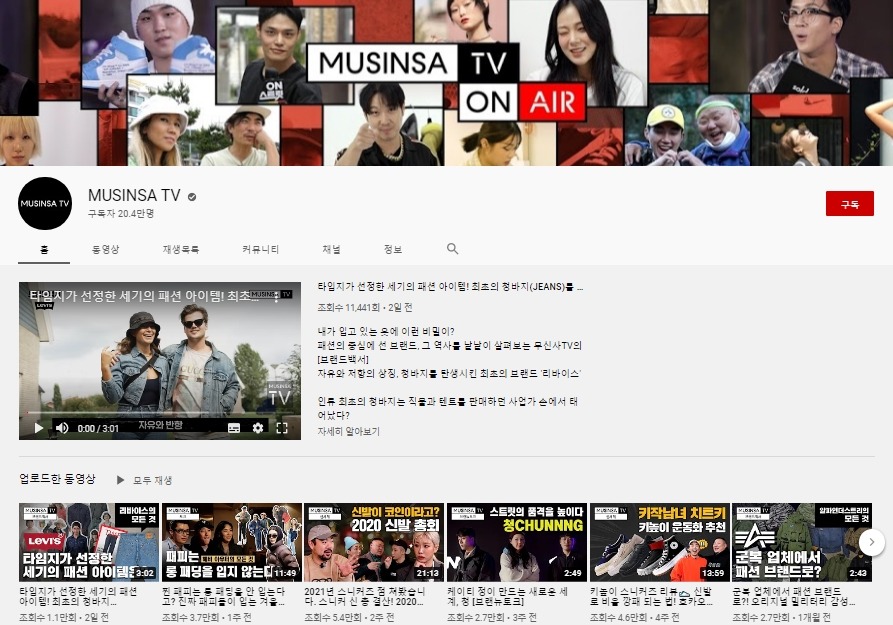The image size is (893, 625).
Task: Click the MUSINSA TV channel avatar
Action: (45, 204)
